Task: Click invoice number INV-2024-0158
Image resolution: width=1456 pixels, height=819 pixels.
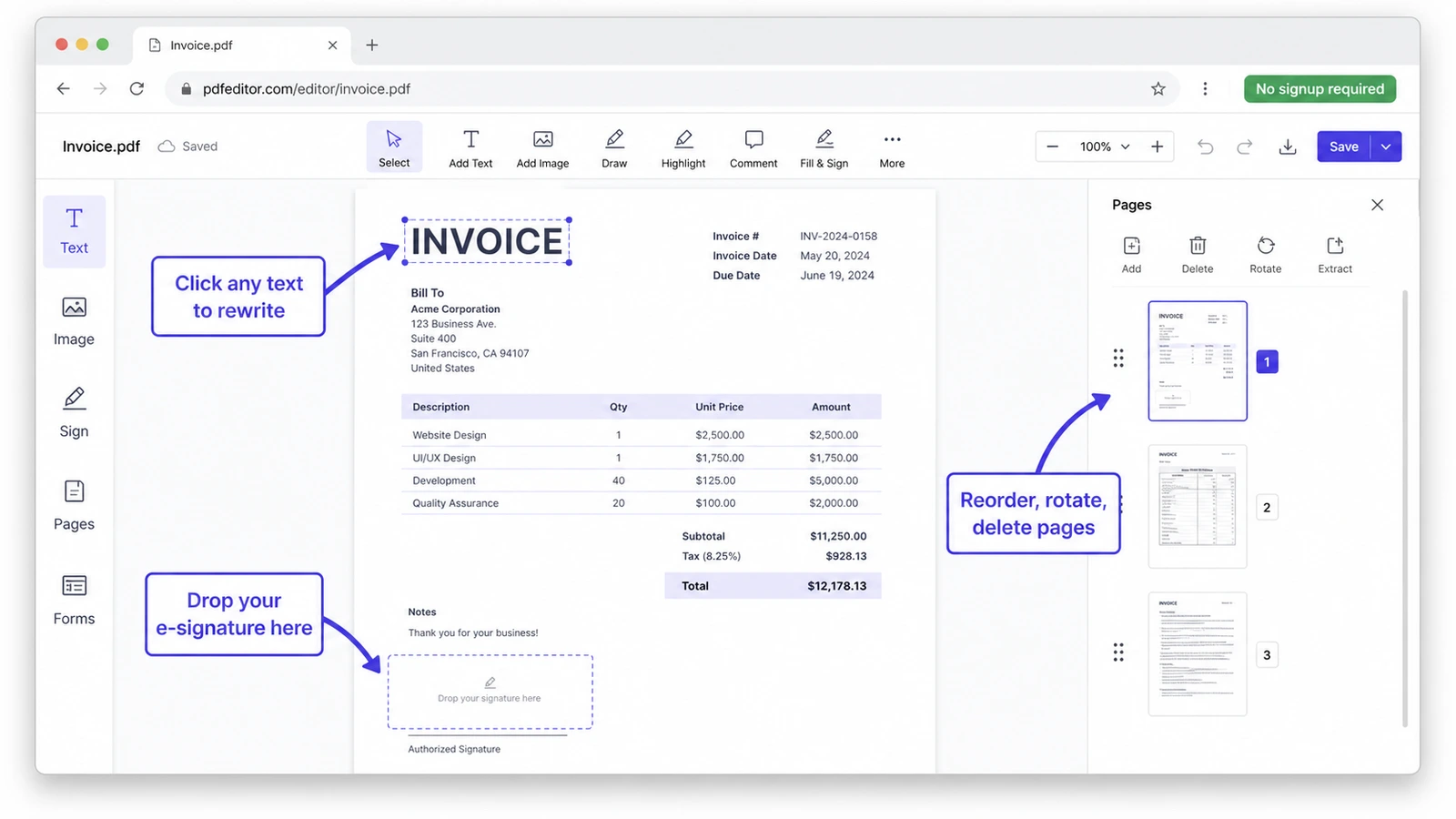Action: (x=838, y=236)
